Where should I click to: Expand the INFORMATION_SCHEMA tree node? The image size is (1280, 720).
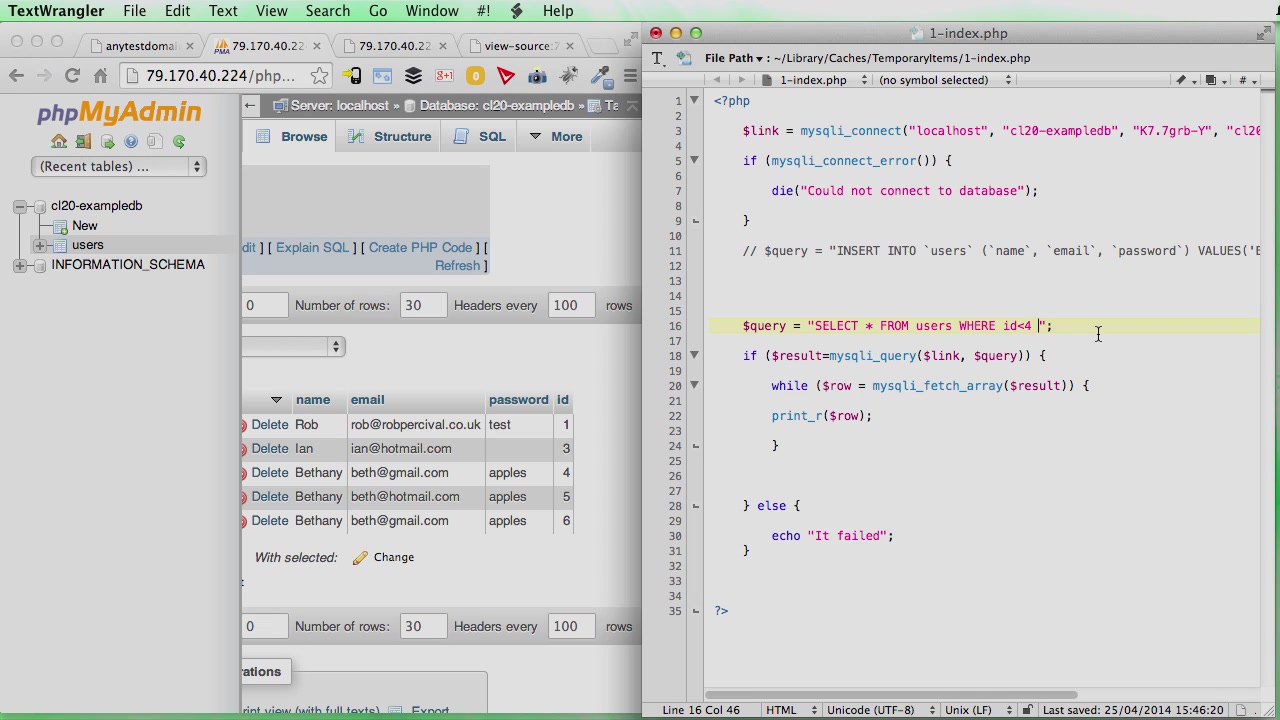[19, 265]
